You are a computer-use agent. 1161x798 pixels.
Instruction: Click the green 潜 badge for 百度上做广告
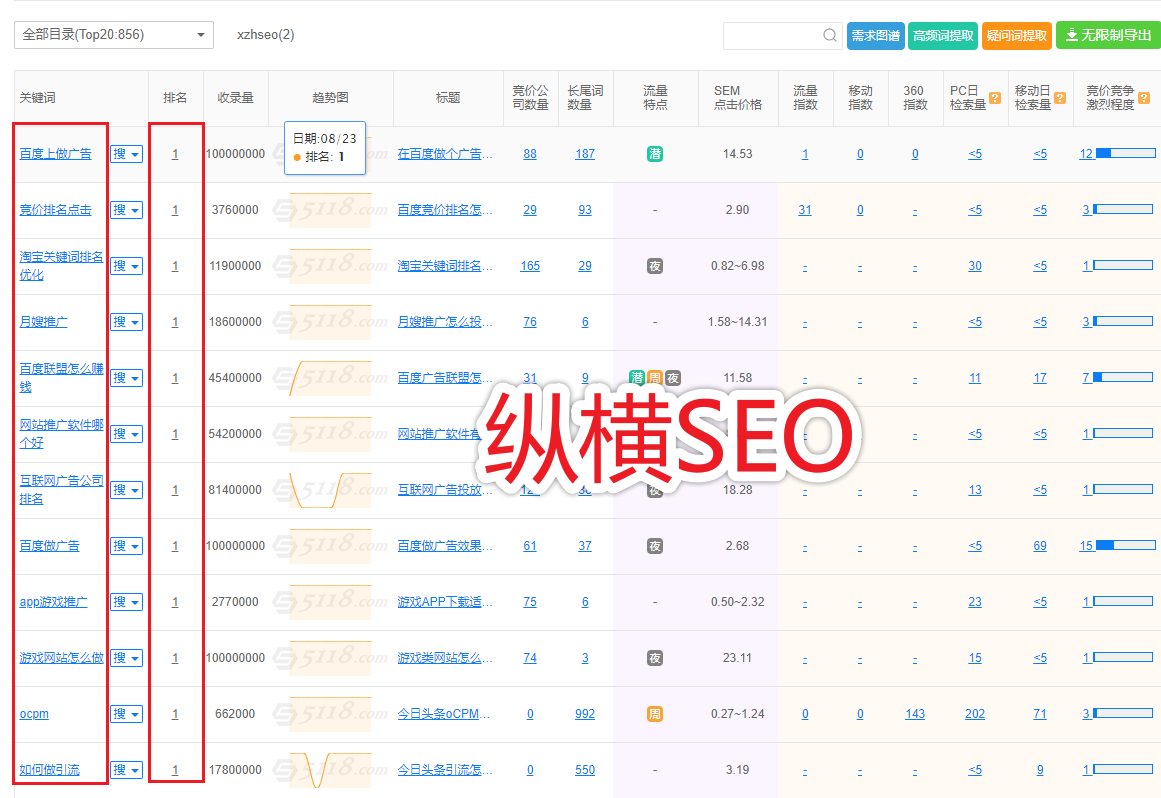655,154
